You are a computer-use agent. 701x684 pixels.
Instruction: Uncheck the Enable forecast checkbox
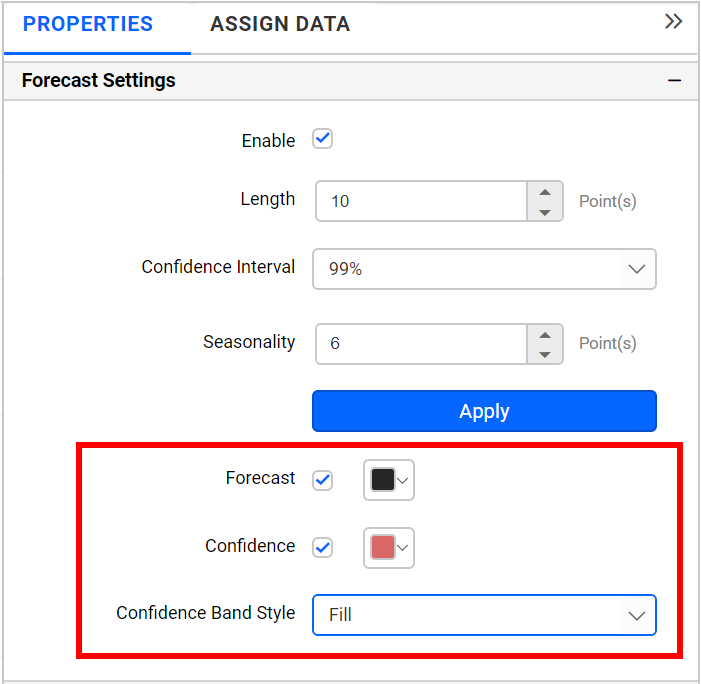(322, 139)
